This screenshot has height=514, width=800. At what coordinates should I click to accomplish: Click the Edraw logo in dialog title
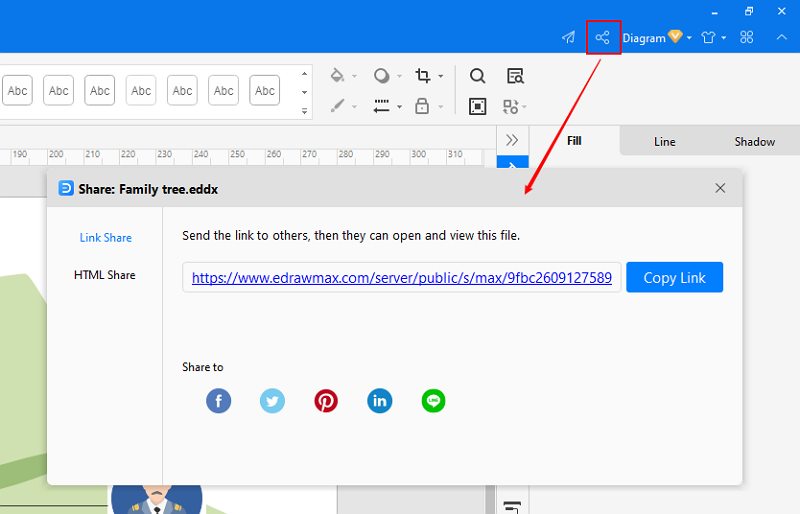66,188
